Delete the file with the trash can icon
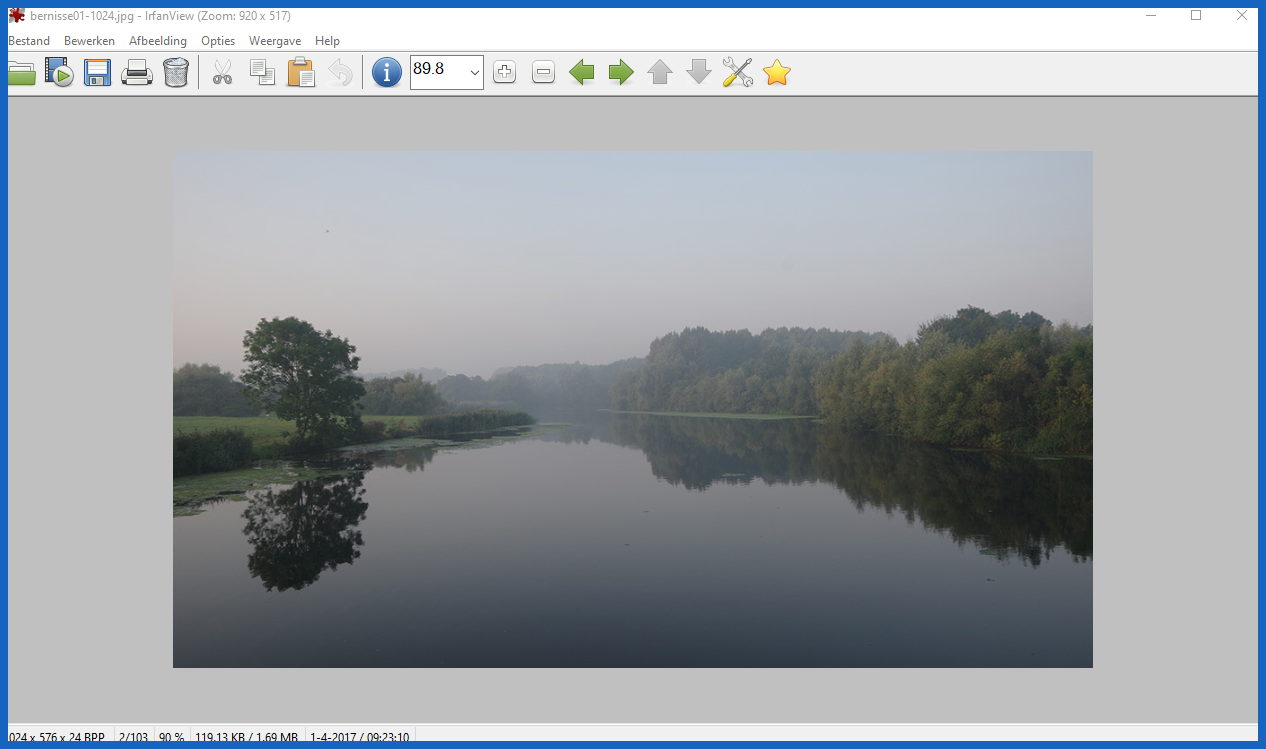This screenshot has height=749, width=1266. (176, 73)
